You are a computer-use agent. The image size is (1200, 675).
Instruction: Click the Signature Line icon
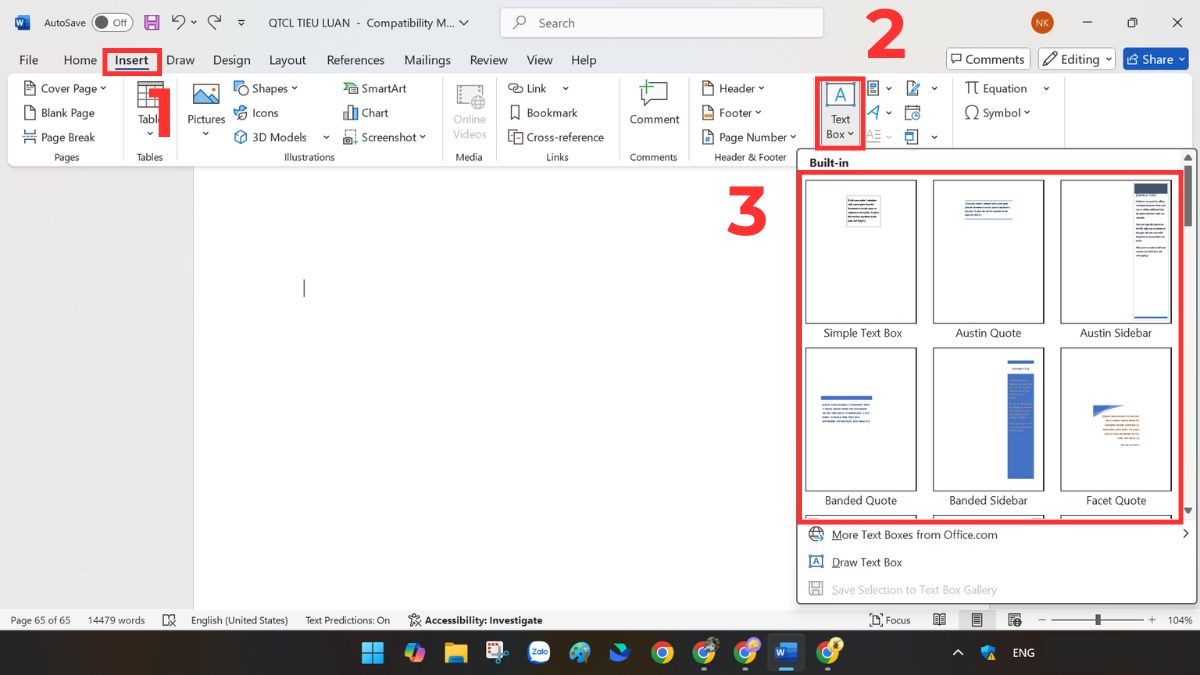[912, 88]
